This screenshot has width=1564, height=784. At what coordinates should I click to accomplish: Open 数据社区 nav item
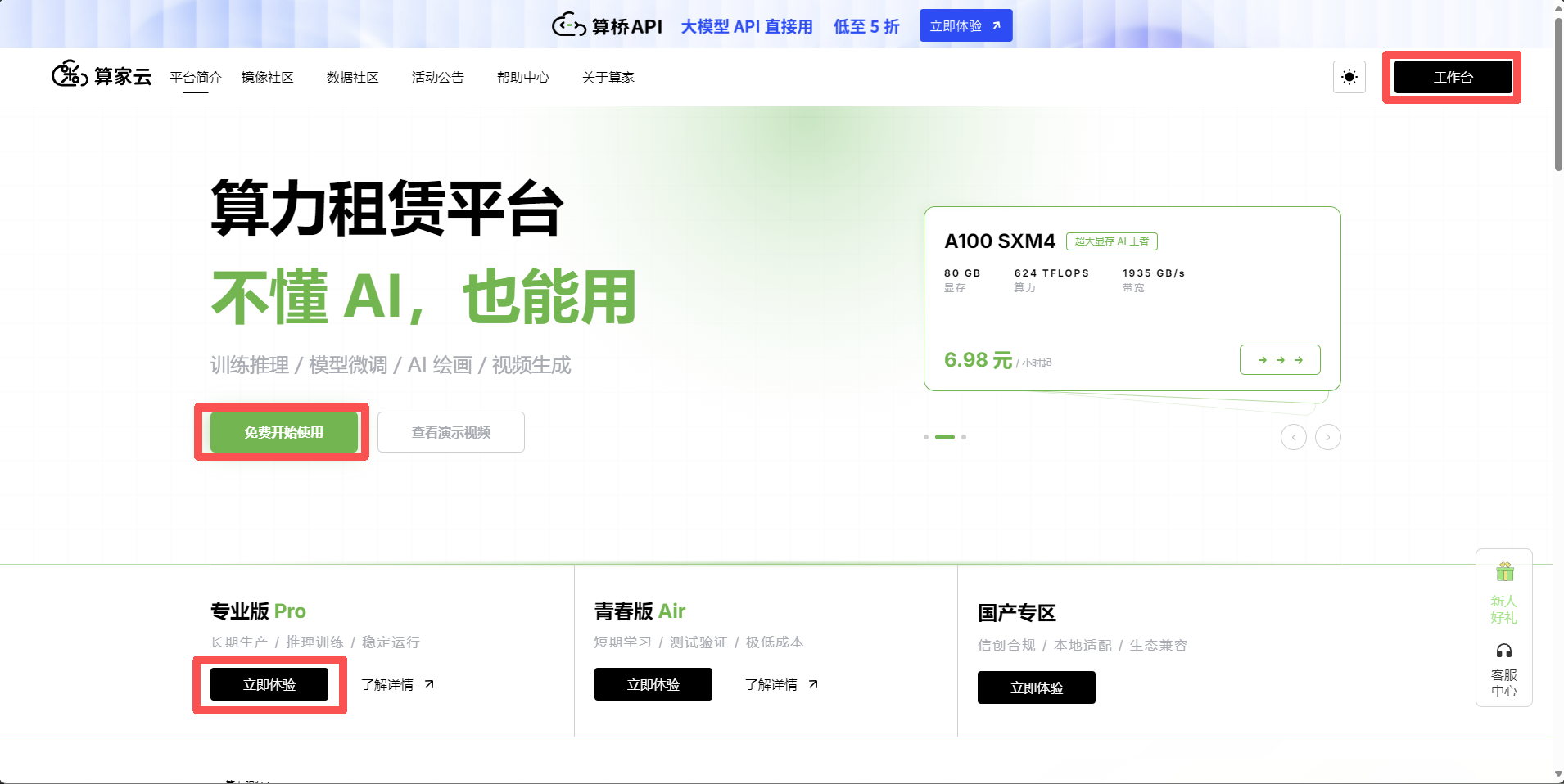coord(353,77)
